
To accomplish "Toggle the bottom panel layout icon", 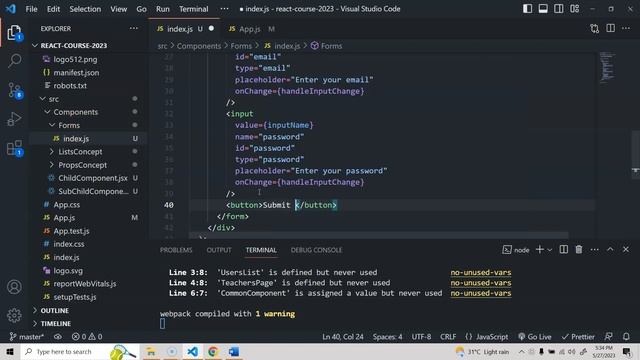I will [x=543, y=9].
